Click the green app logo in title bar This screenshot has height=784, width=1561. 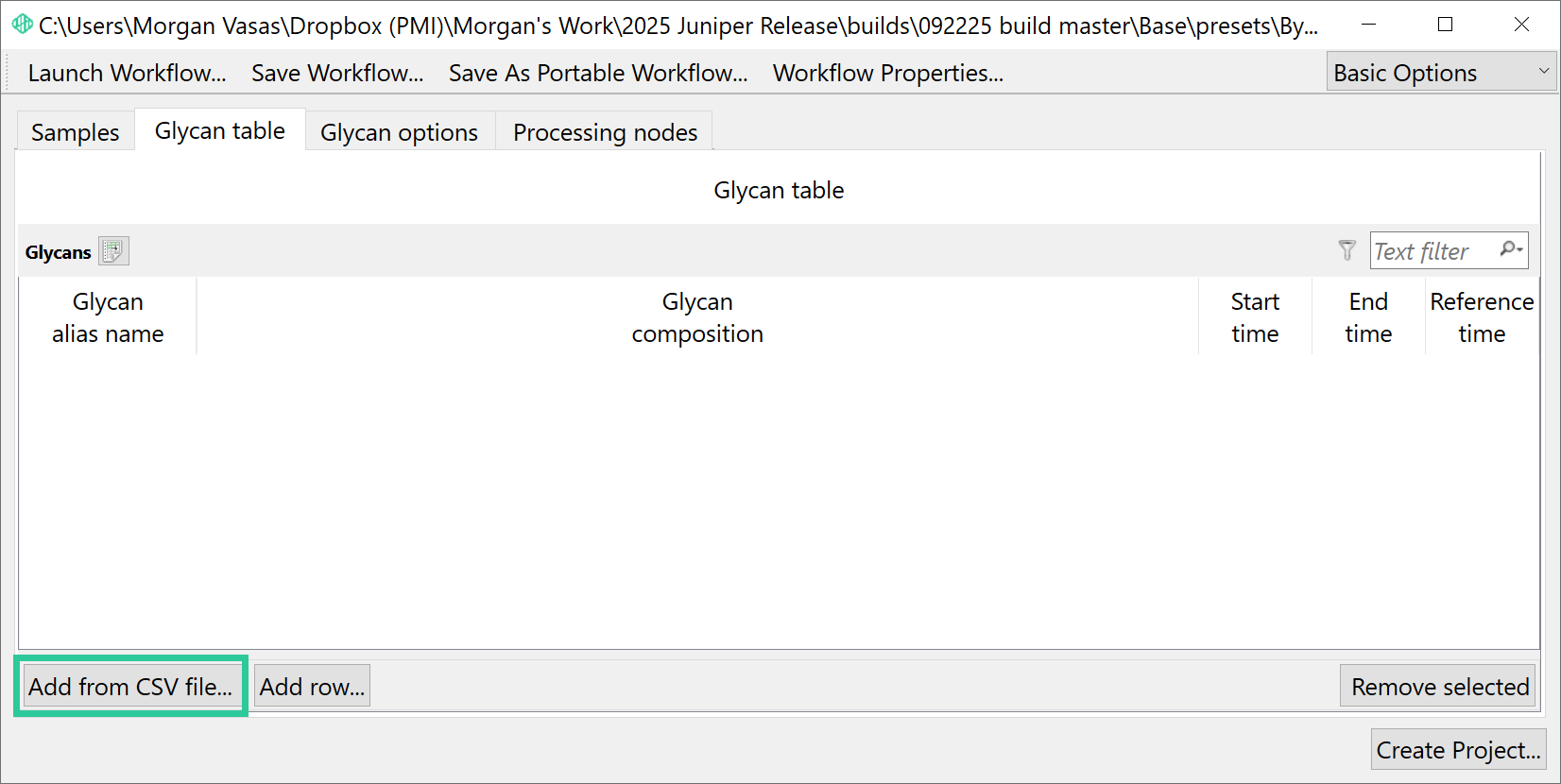click(22, 25)
